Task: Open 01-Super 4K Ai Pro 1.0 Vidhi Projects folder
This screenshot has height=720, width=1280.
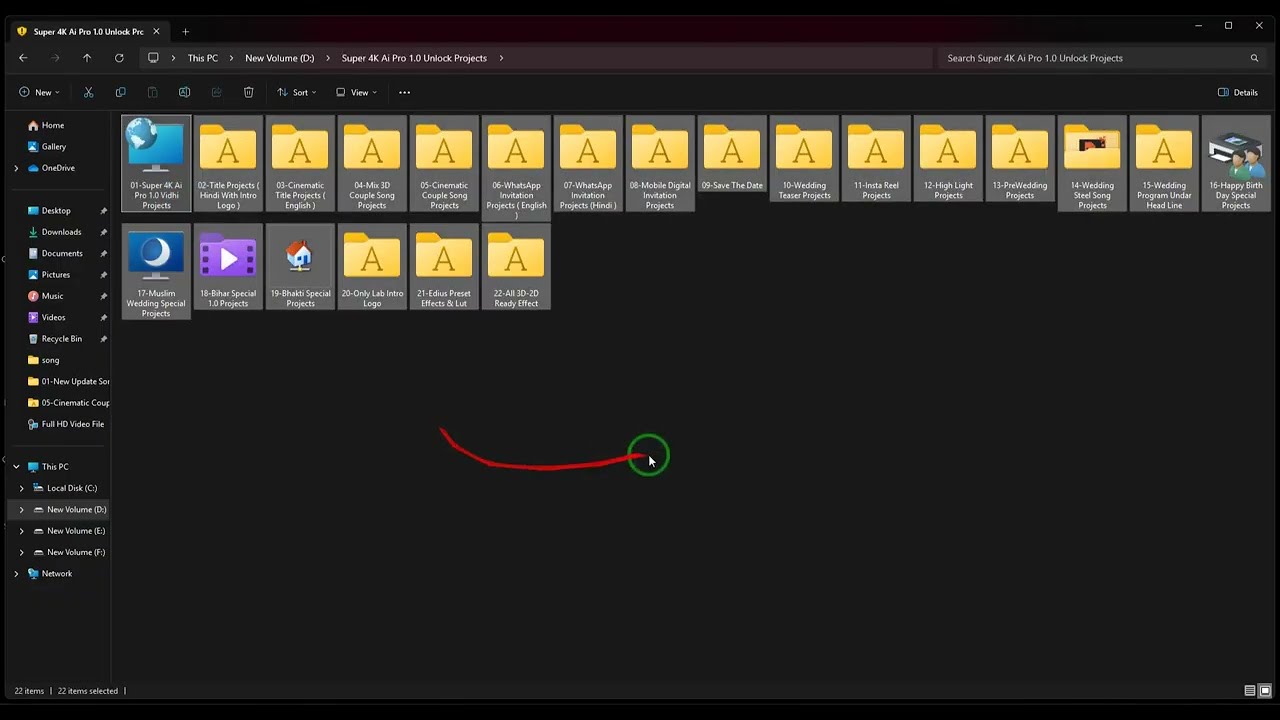Action: [156, 163]
